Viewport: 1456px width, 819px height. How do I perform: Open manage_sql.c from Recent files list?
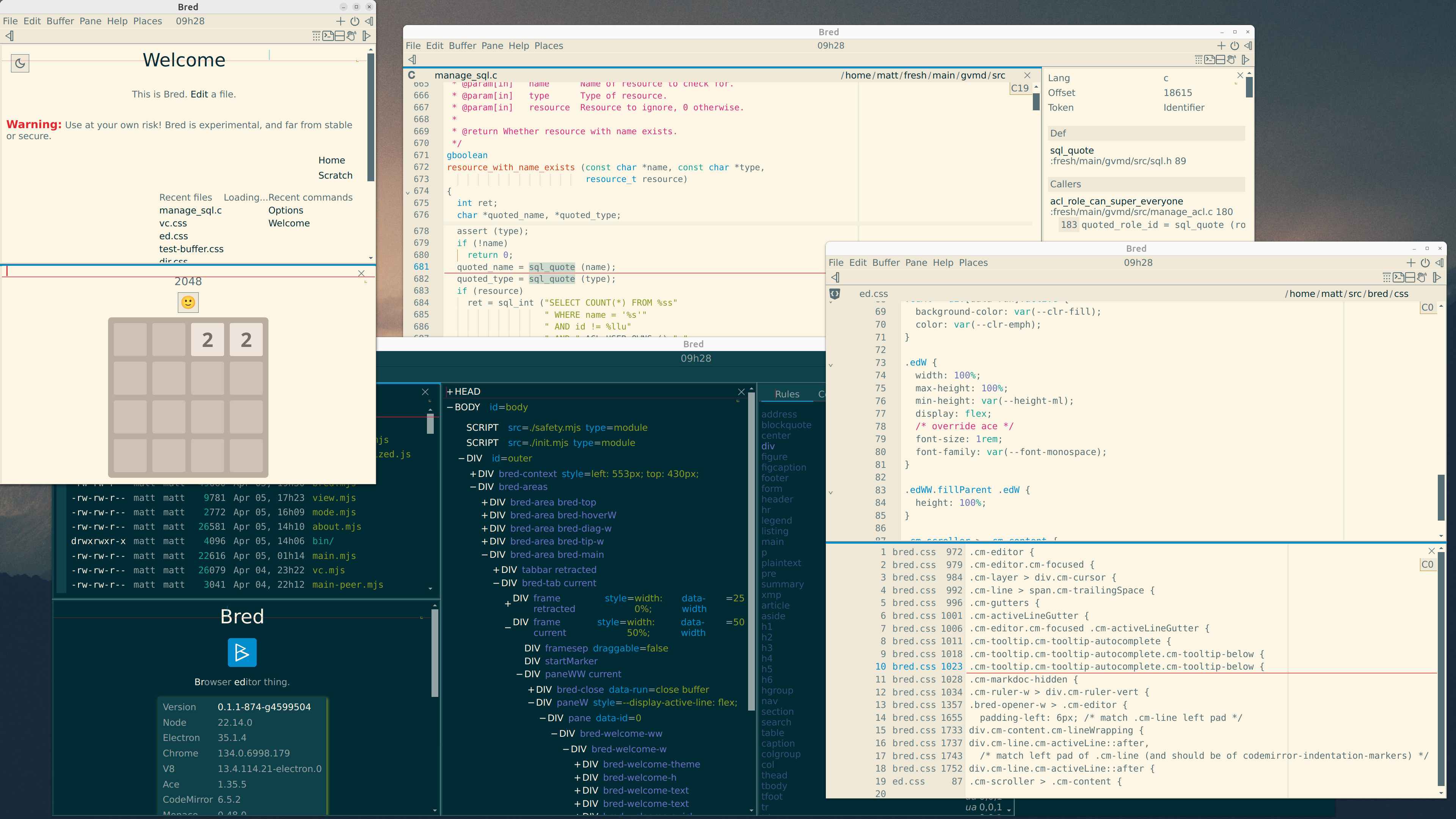point(190,210)
